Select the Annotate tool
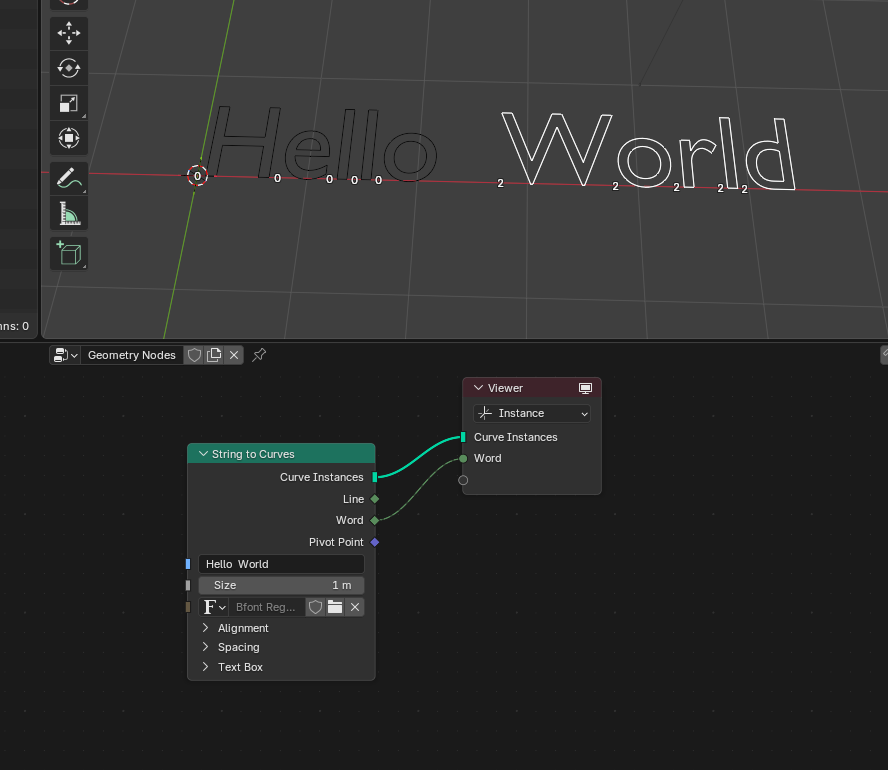 (69, 178)
